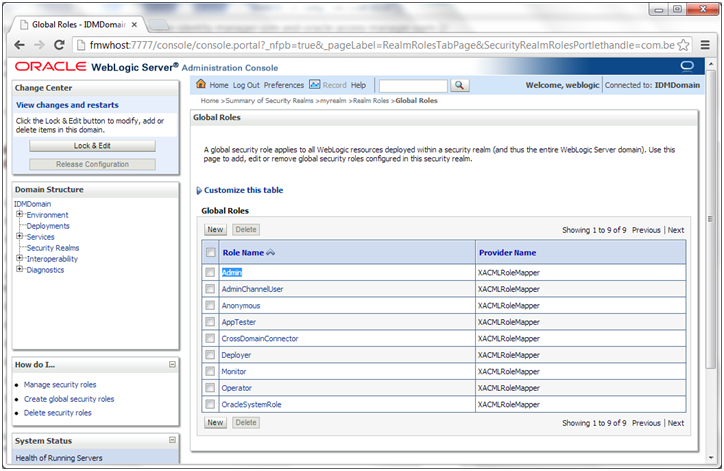Click the search magnifier button
The width and height of the screenshot is (724, 471).
point(459,85)
